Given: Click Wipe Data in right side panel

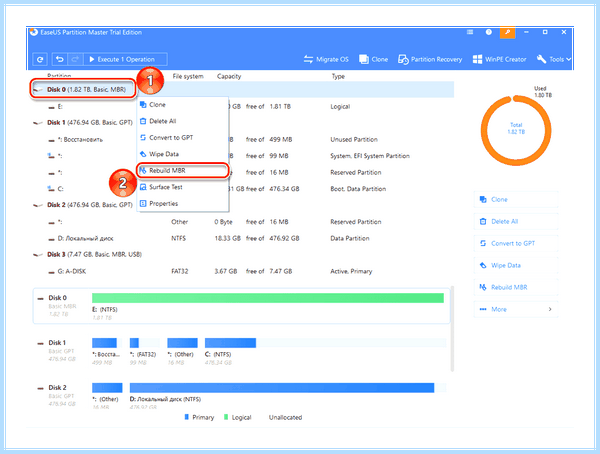Looking at the screenshot, I should click(x=516, y=265).
